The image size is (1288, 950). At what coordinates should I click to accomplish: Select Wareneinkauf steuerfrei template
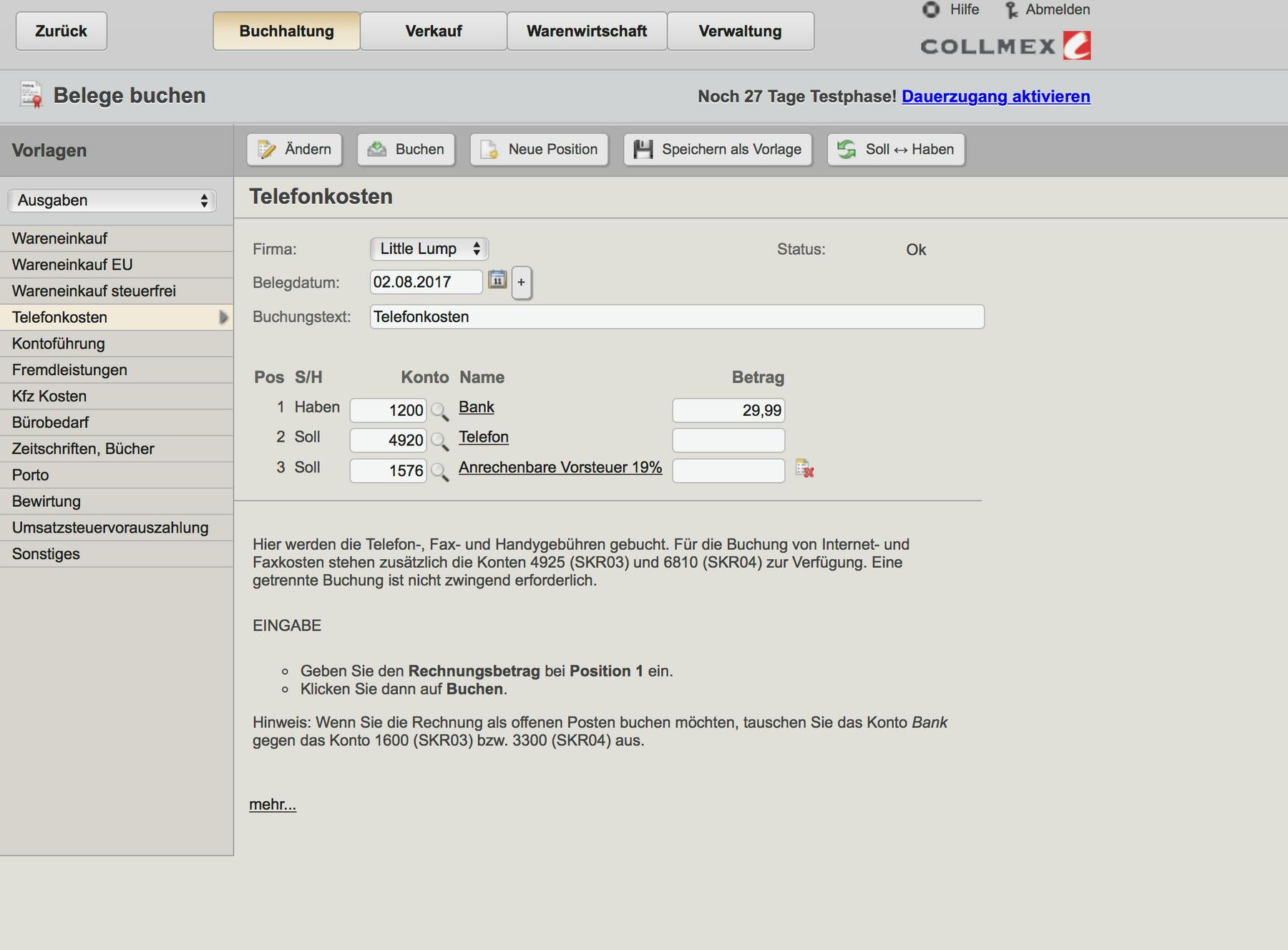click(x=117, y=291)
